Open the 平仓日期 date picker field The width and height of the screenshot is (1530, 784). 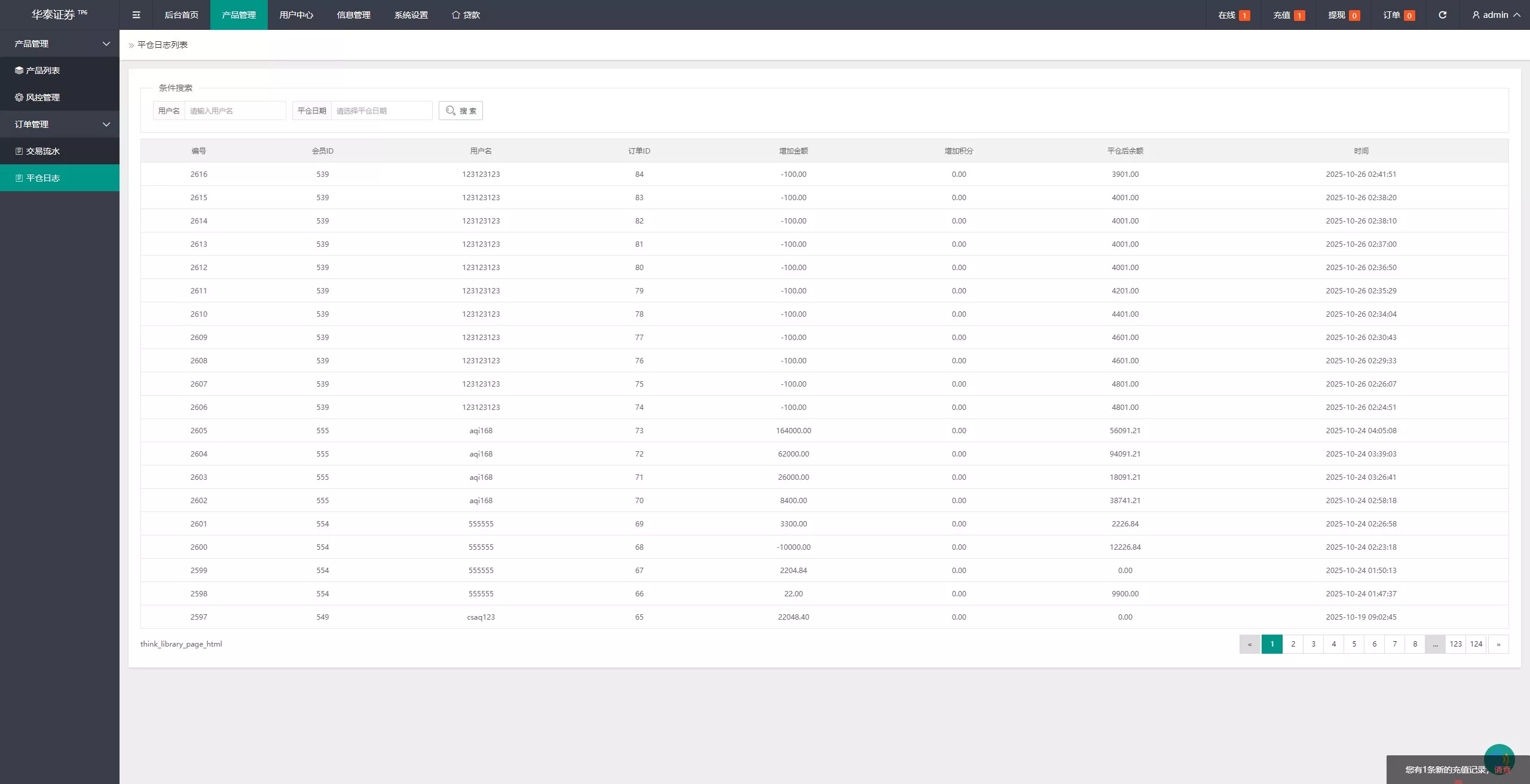(x=382, y=111)
